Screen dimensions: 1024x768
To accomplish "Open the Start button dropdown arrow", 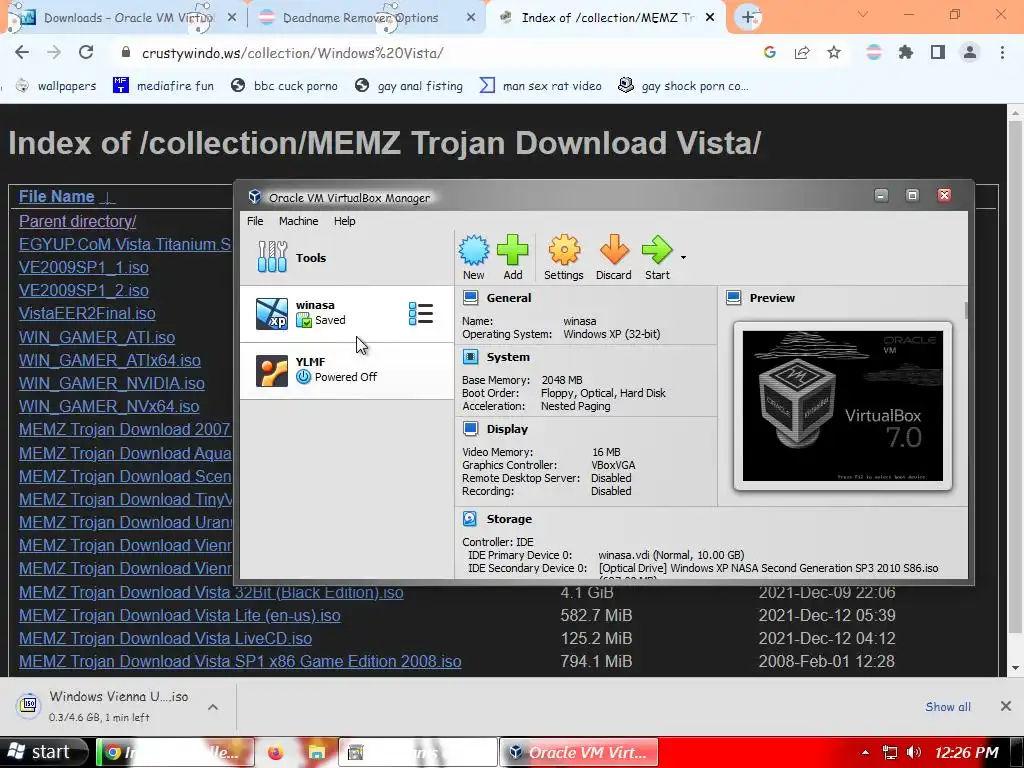I will (683, 257).
